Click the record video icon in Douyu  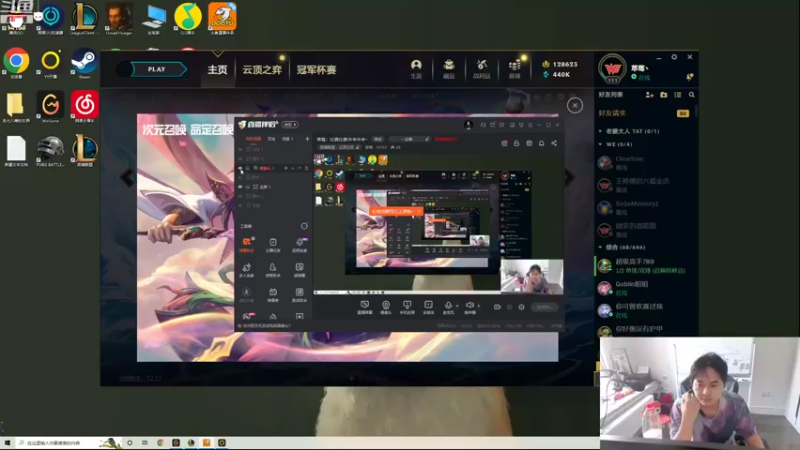point(497,307)
